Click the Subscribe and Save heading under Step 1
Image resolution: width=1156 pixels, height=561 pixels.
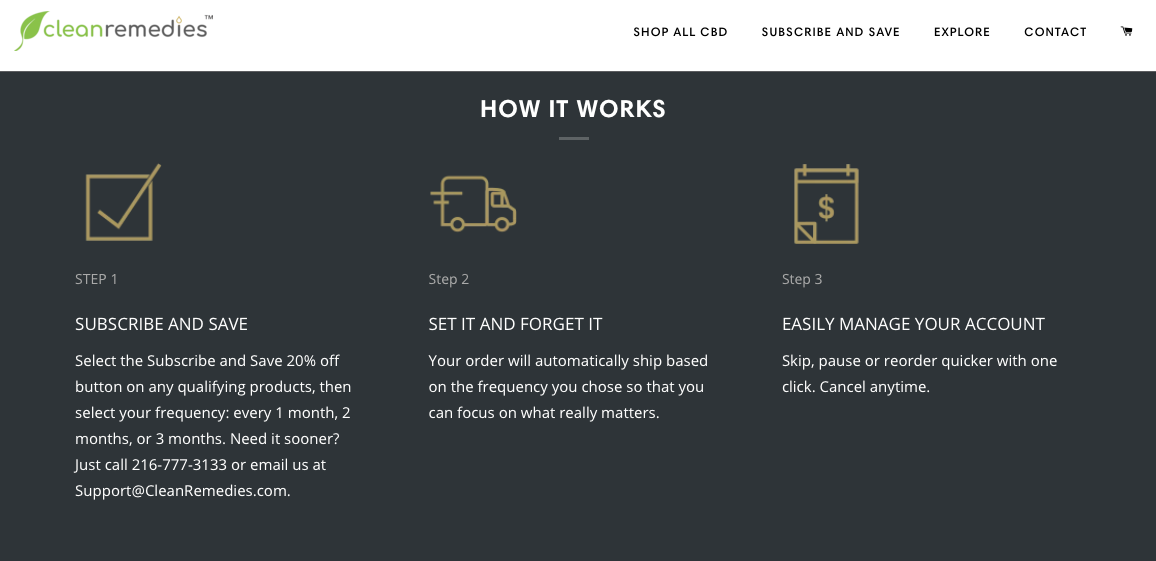coord(161,324)
